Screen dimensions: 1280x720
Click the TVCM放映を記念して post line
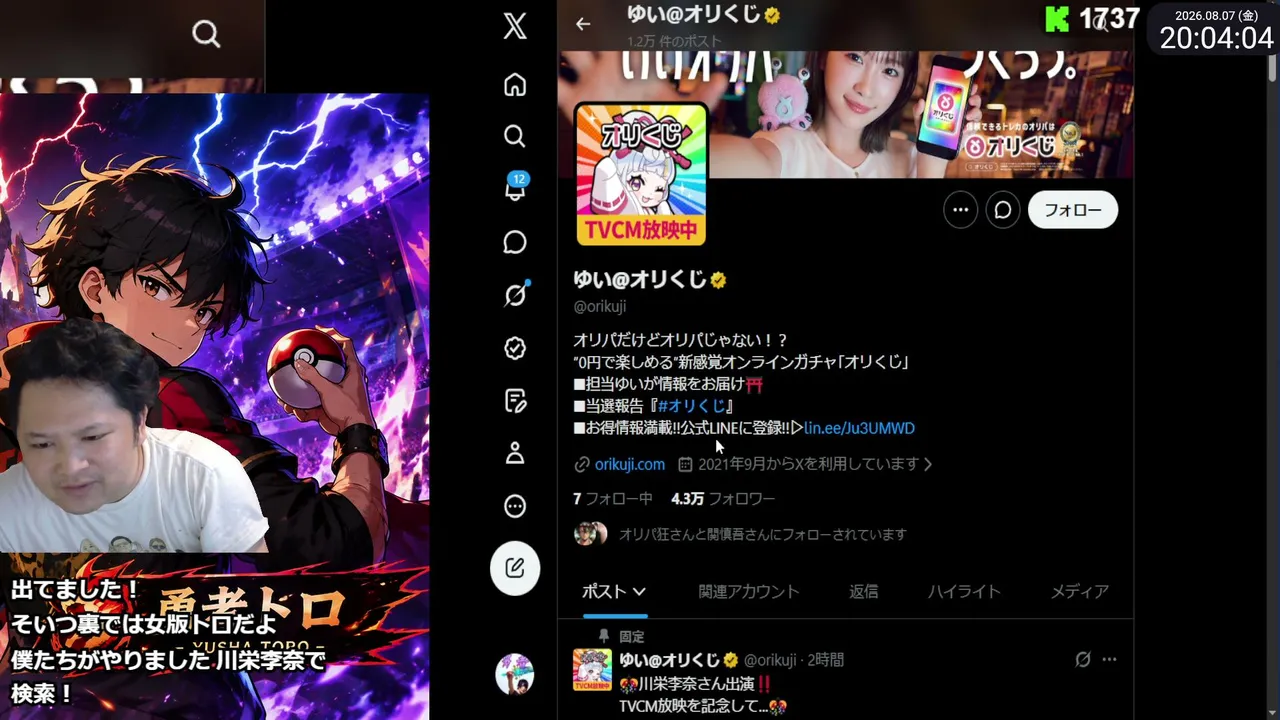point(703,707)
